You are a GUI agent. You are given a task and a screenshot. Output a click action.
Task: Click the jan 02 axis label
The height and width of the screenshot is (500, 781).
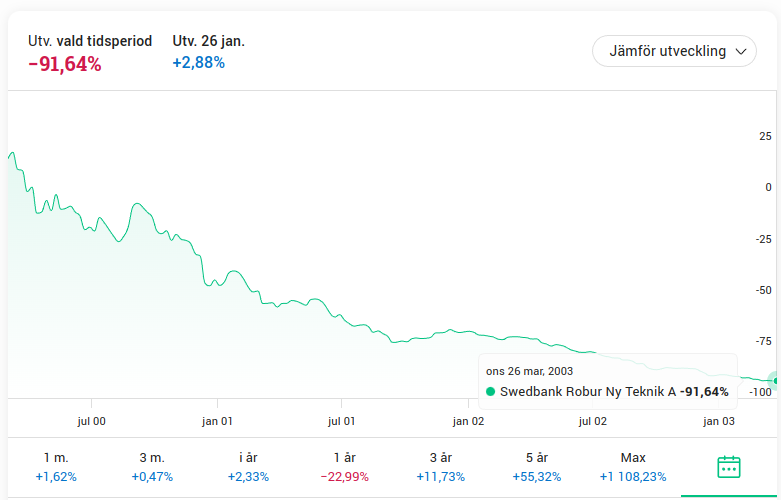(468, 422)
